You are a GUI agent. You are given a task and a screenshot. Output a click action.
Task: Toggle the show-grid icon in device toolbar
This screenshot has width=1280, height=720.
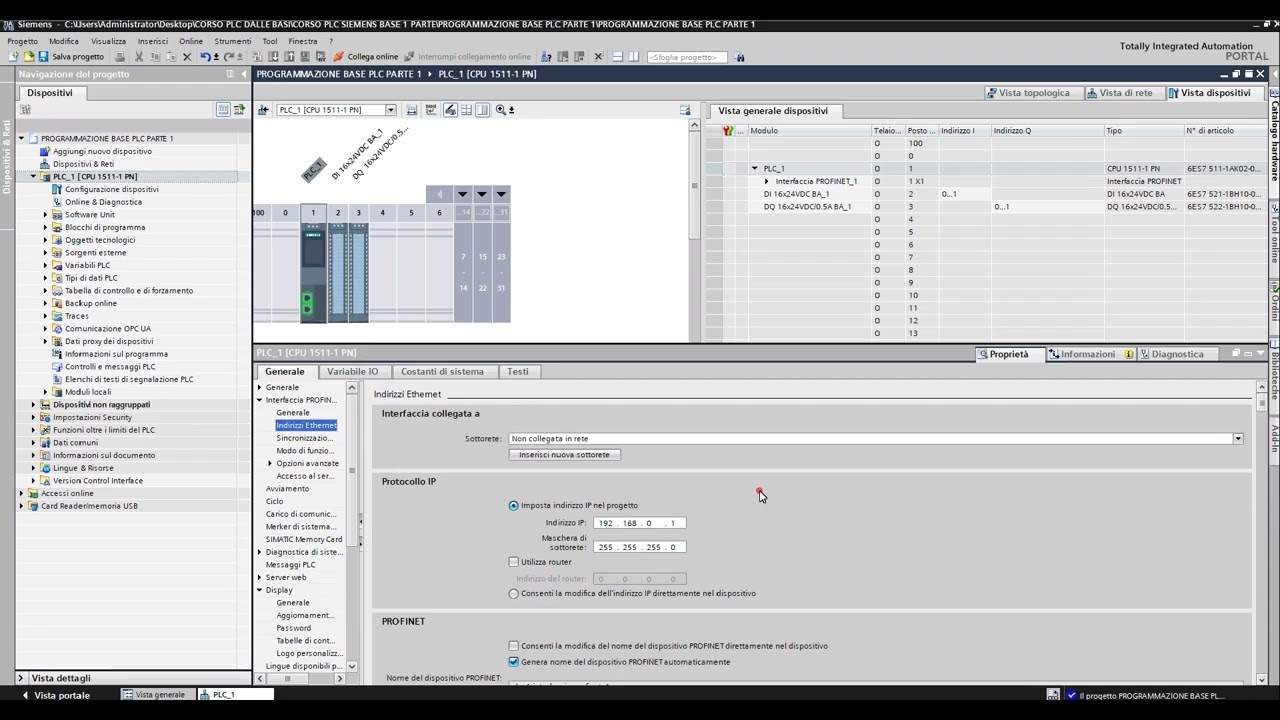point(466,110)
